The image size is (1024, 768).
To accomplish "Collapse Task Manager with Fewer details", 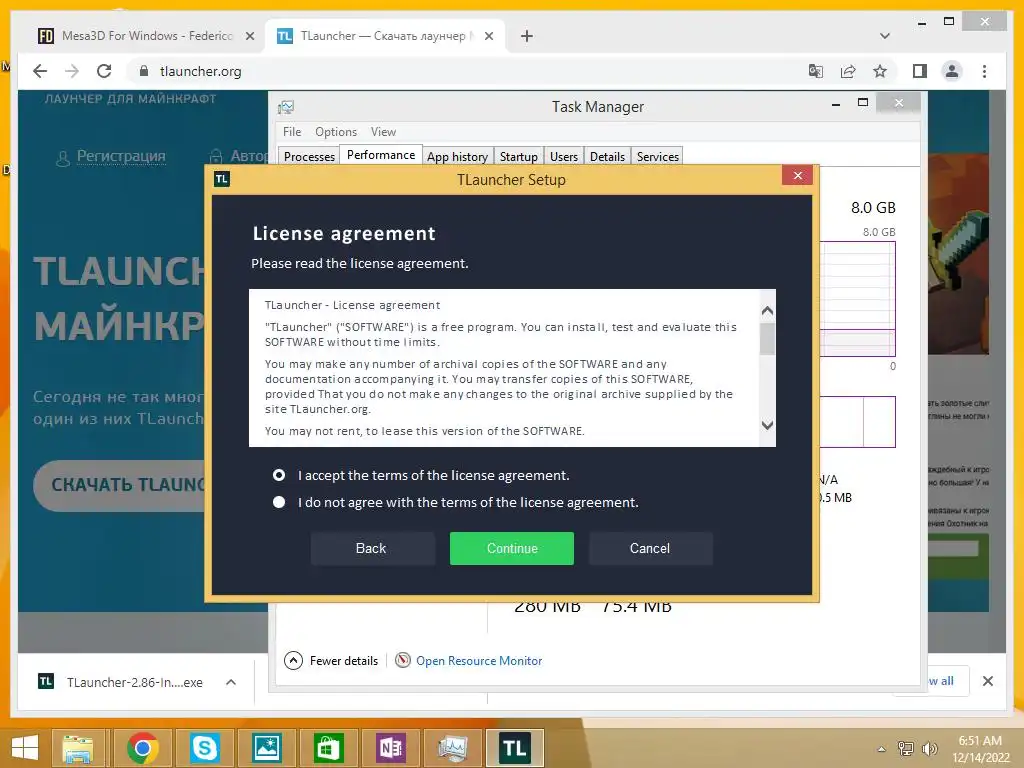I will (x=332, y=661).
